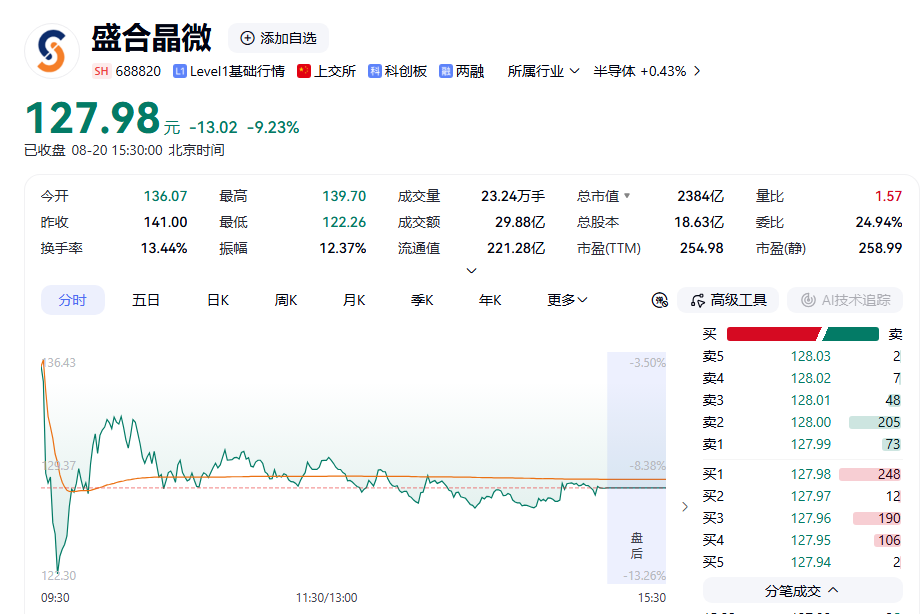Screen dimensions: 924x614
Task: Click the 成交量 value 23.24万手
Action: [513, 196]
